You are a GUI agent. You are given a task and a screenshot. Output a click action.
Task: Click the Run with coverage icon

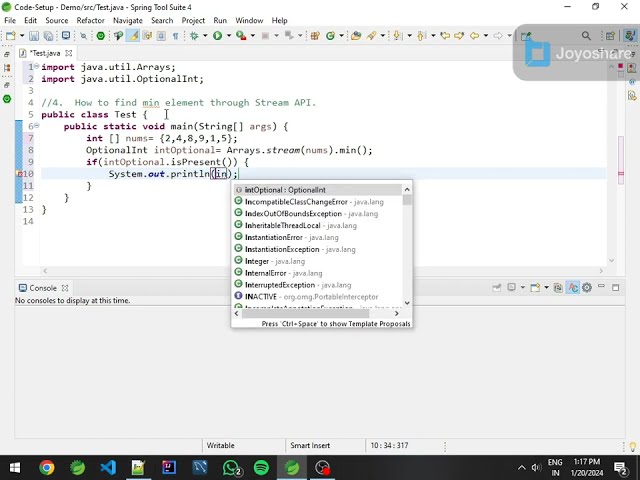pos(241,36)
